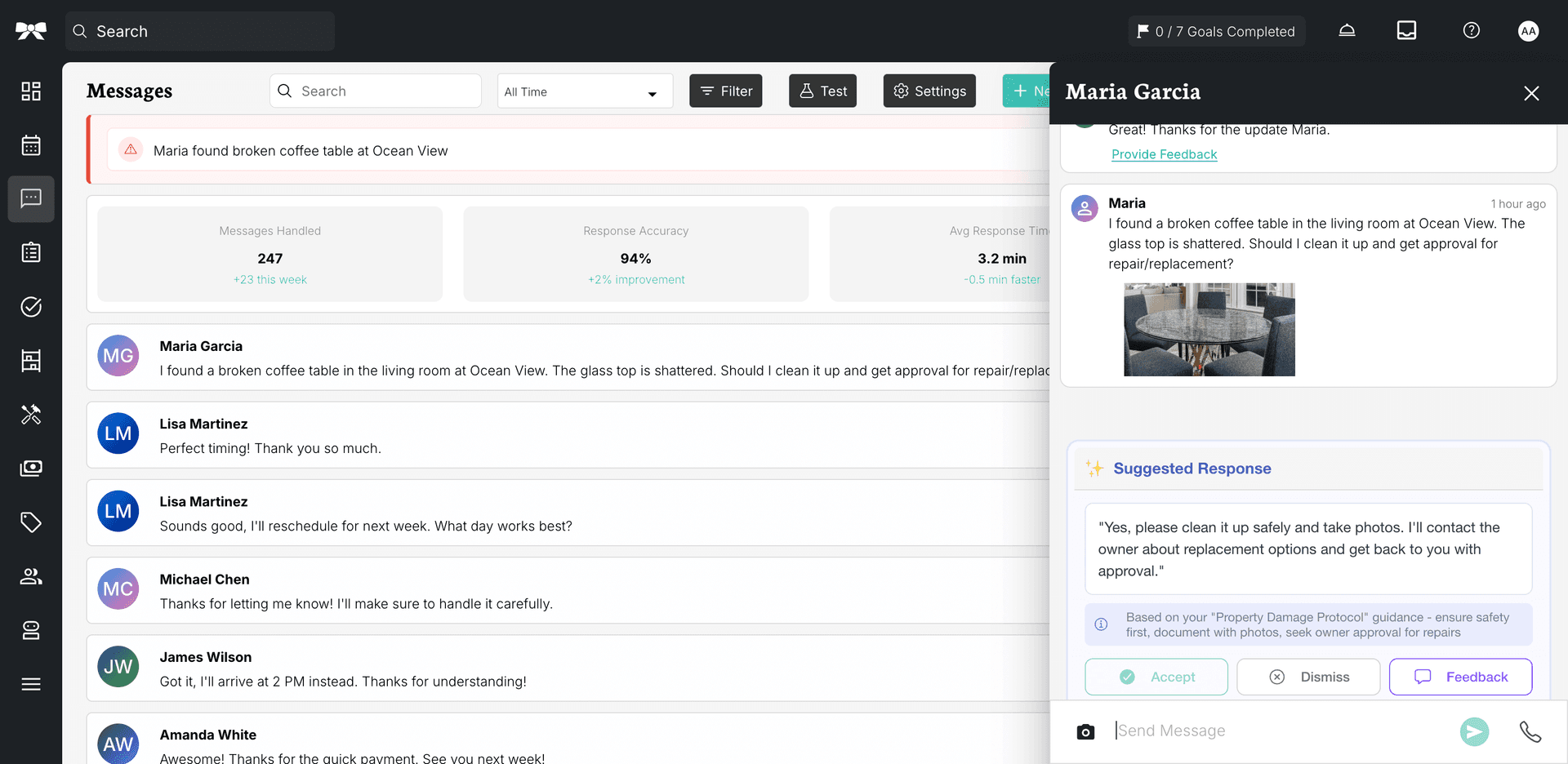This screenshot has height=764, width=1568.
Task: Accept the suggested response
Action: coord(1156,676)
